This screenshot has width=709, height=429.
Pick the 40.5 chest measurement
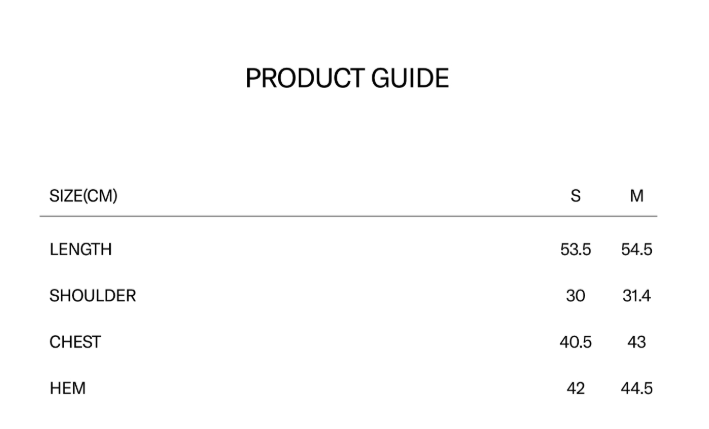tap(575, 342)
